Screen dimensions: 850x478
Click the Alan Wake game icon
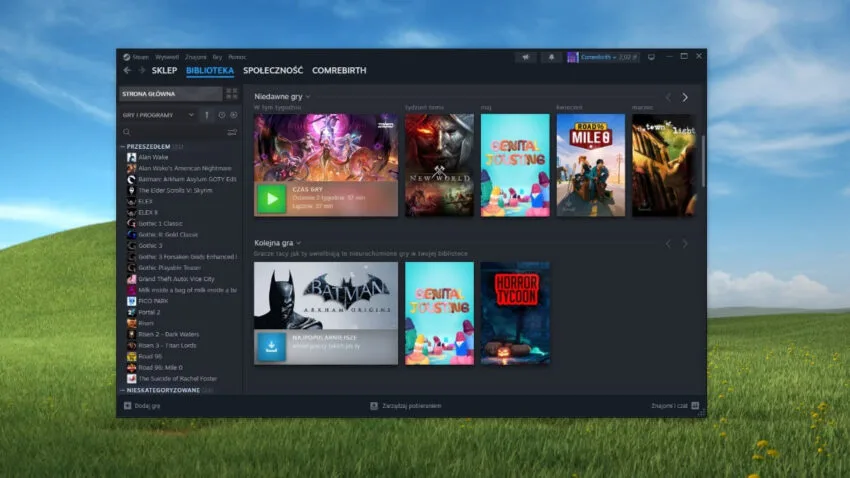(131, 157)
